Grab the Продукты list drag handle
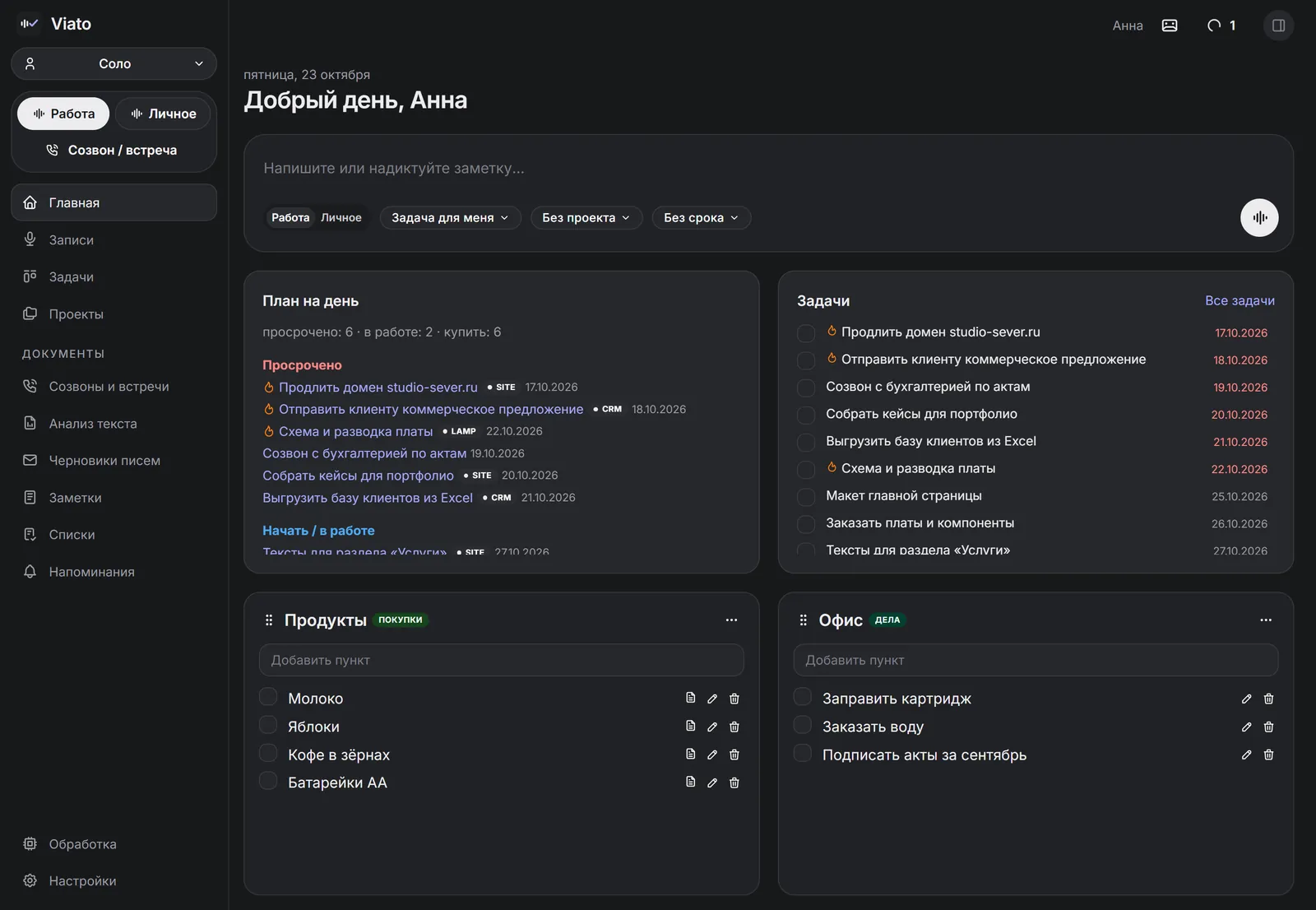The image size is (1316, 910). pyautogui.click(x=269, y=620)
